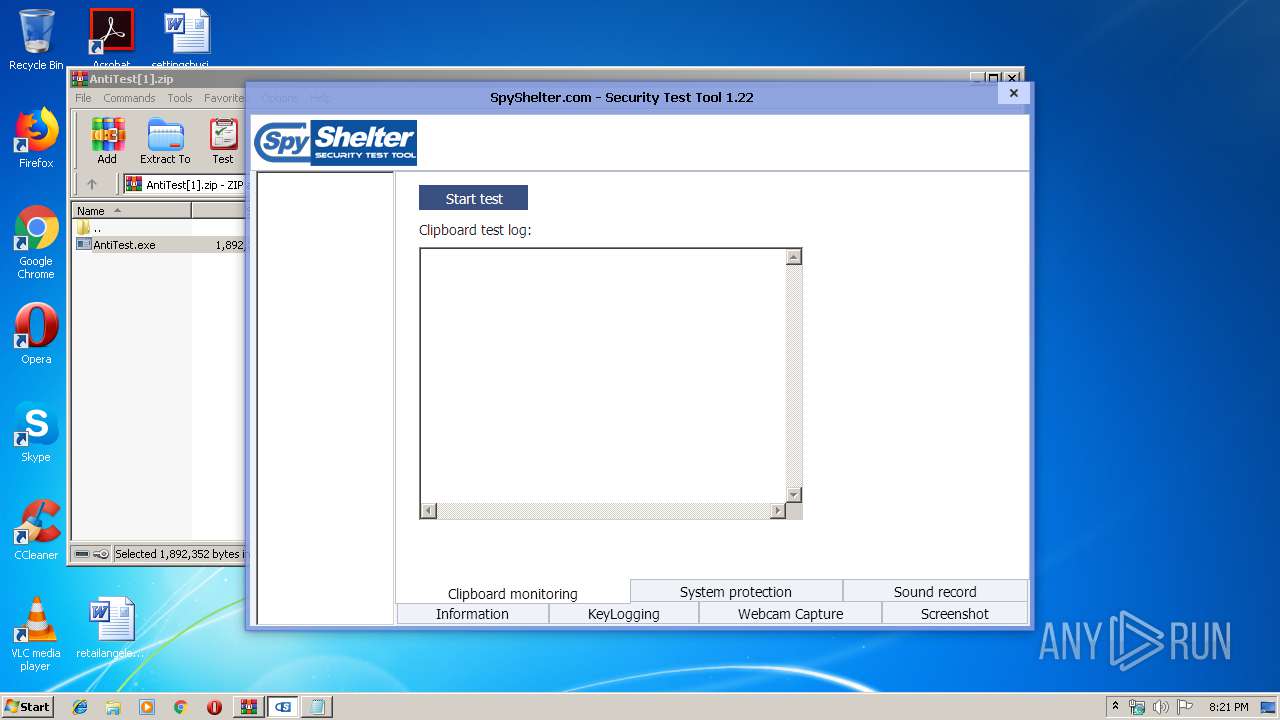Open the CCleaner desktop shortcut
The width and height of the screenshot is (1280, 720).
36,530
